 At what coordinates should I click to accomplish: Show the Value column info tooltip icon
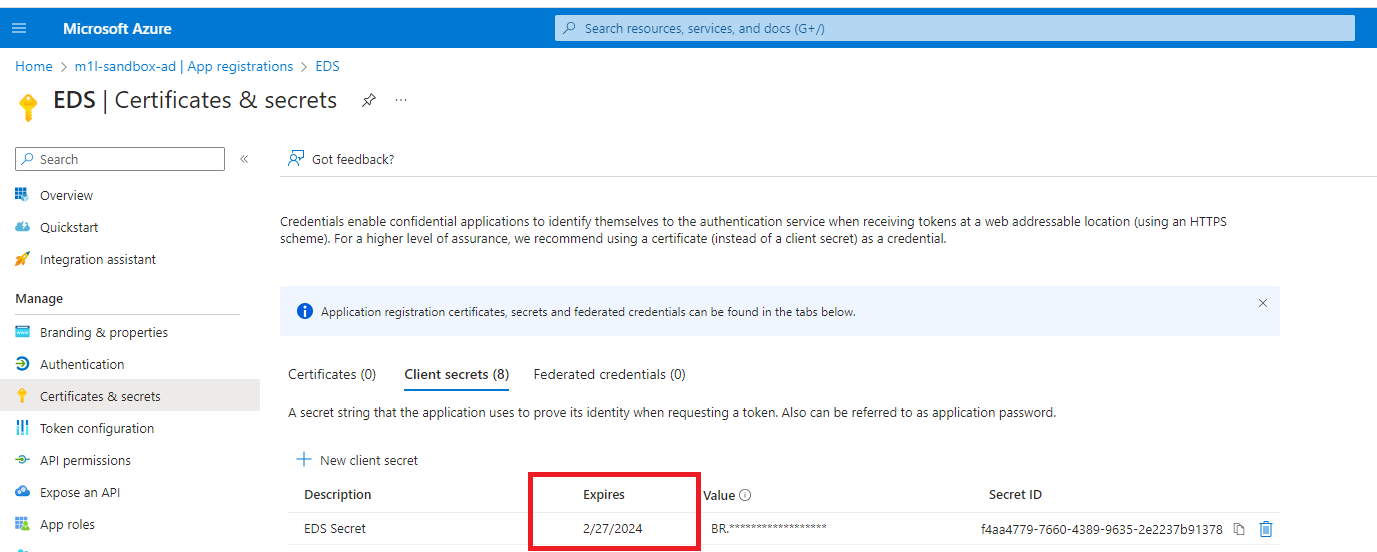745,495
